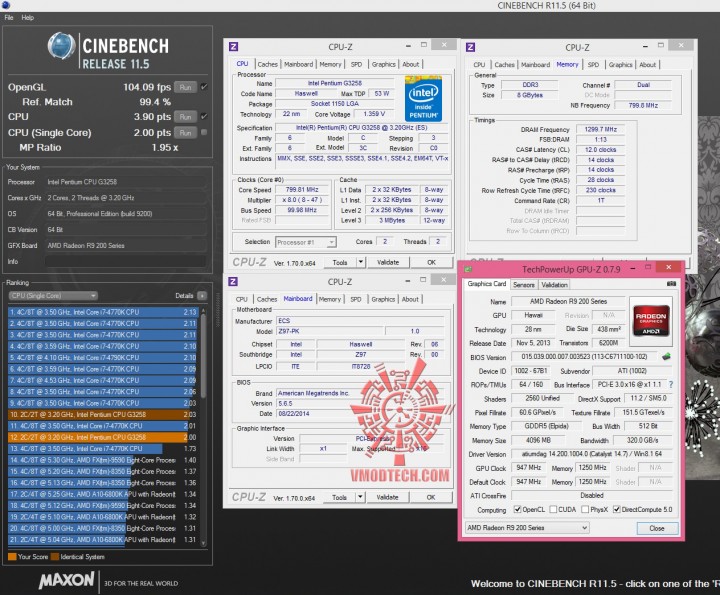Viewport: 720px width, 595px height.
Task: Open the Cinebench File menu
Action: tap(9, 17)
